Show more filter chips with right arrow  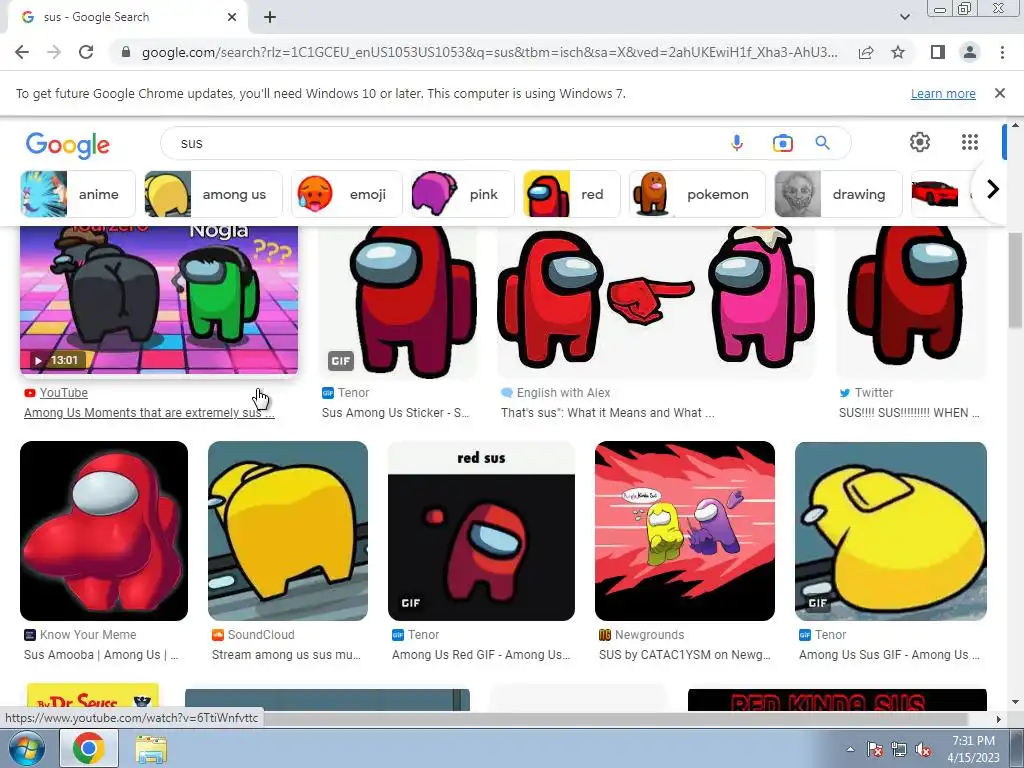pyautogui.click(x=993, y=189)
